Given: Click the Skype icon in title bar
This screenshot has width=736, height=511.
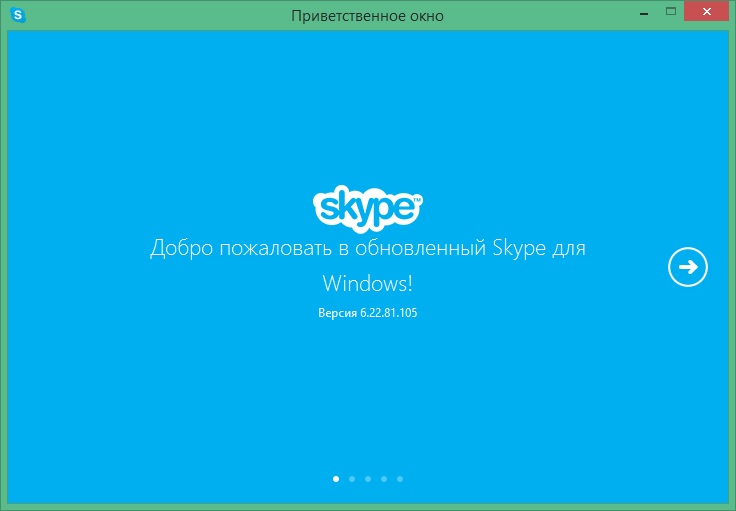Looking at the screenshot, I should click(18, 15).
